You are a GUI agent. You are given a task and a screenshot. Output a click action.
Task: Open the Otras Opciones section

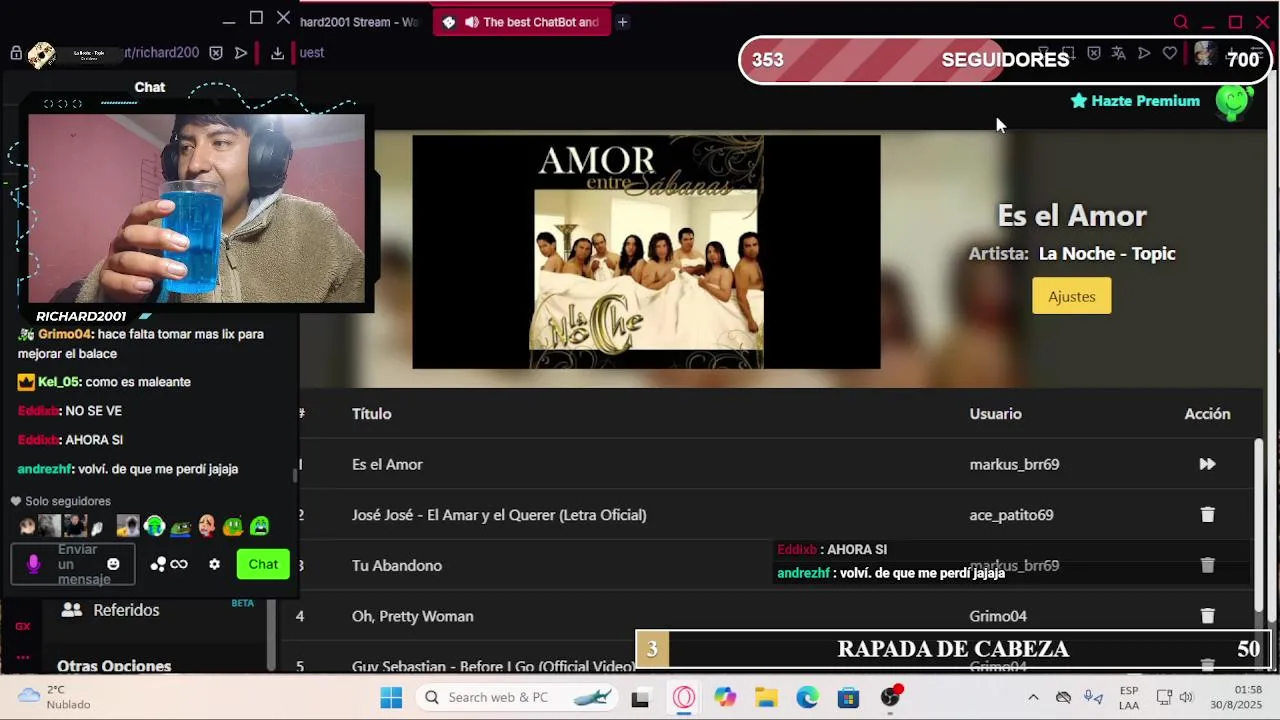point(114,666)
